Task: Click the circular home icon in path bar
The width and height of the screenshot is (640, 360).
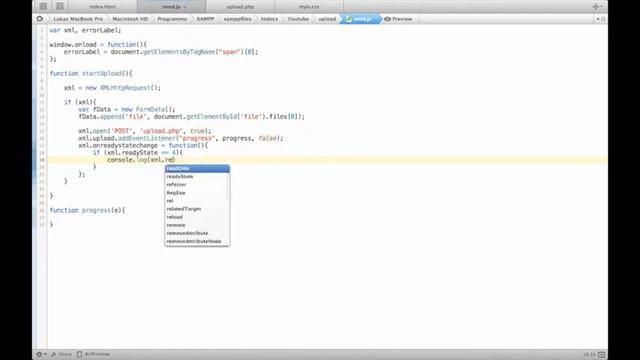Action: pyautogui.click(x=40, y=19)
